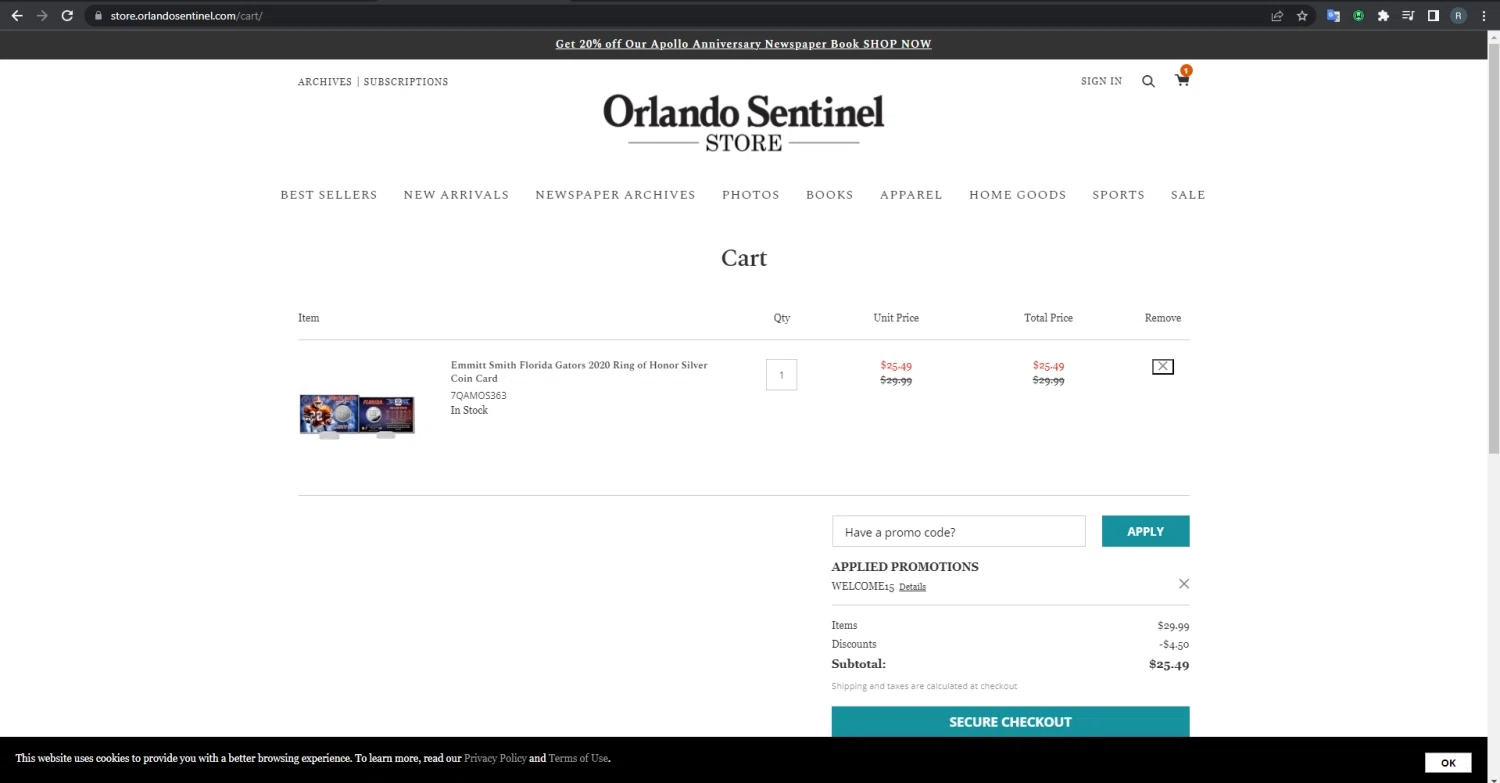Go back using the browser back arrow
1500x783 pixels.
click(x=16, y=16)
